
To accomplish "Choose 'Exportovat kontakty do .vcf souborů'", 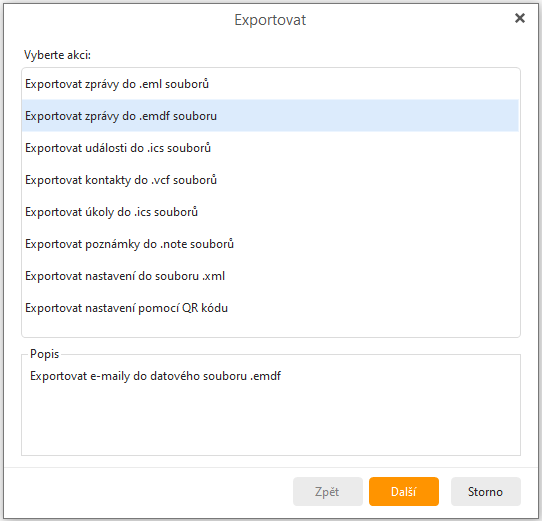I will [270, 180].
